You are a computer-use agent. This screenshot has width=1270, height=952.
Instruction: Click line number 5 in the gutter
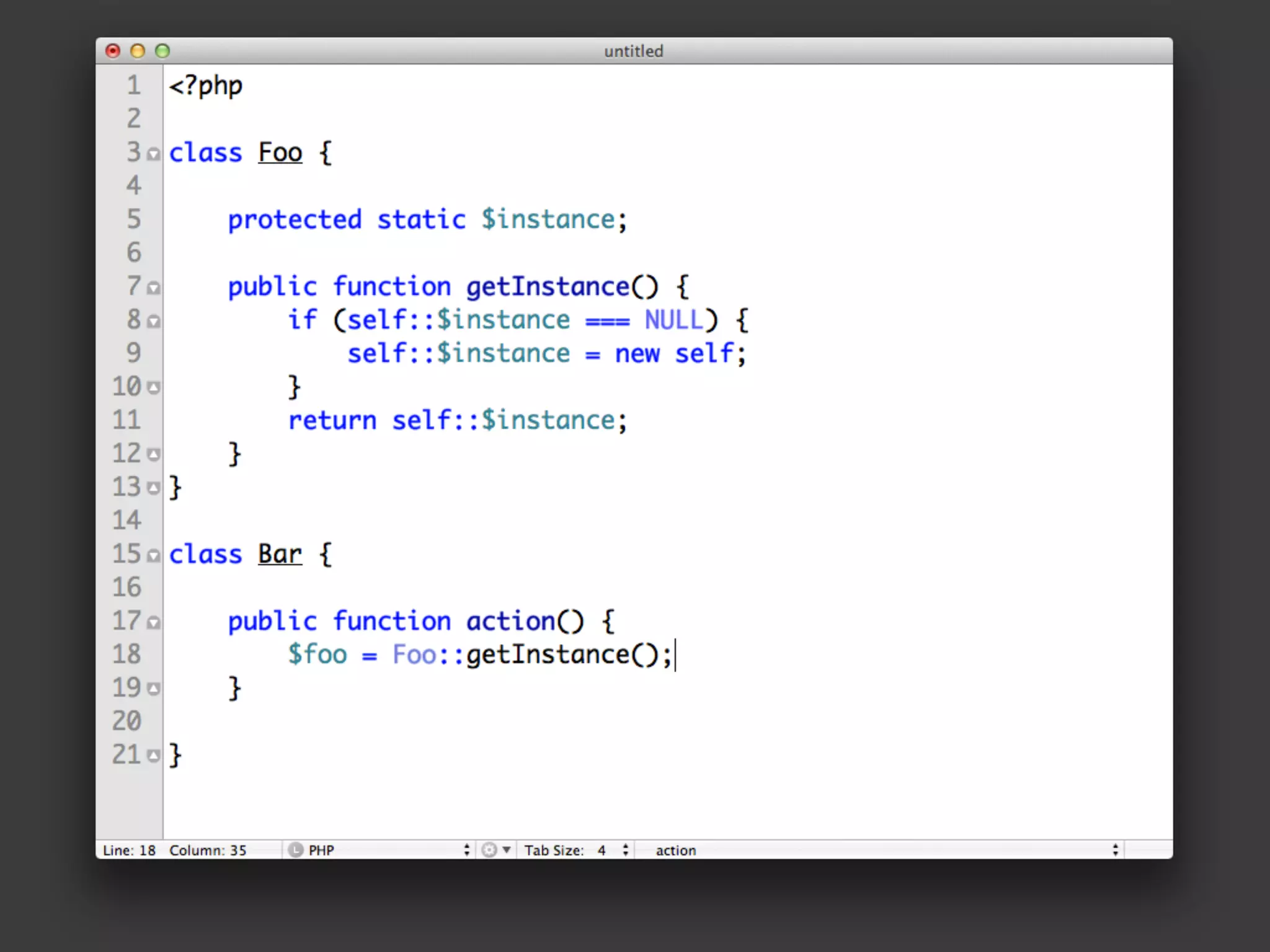point(134,219)
